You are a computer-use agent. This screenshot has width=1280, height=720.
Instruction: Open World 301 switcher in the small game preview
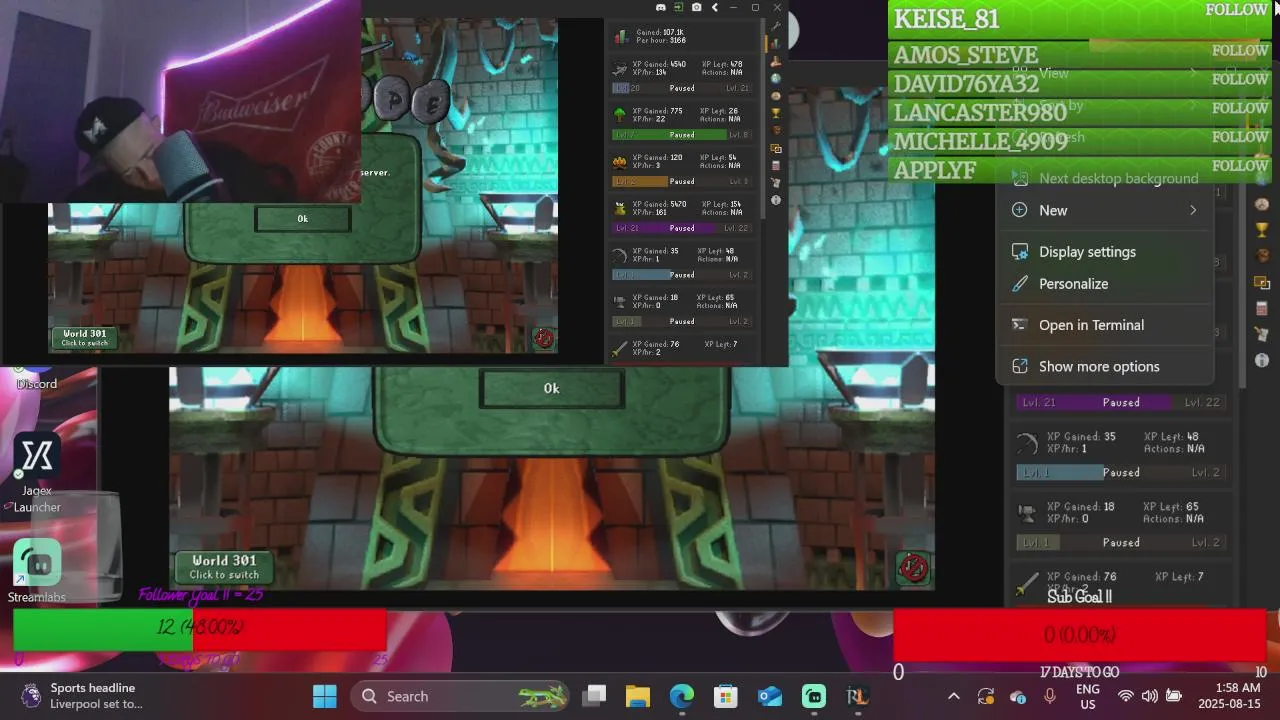pyautogui.click(x=85, y=338)
